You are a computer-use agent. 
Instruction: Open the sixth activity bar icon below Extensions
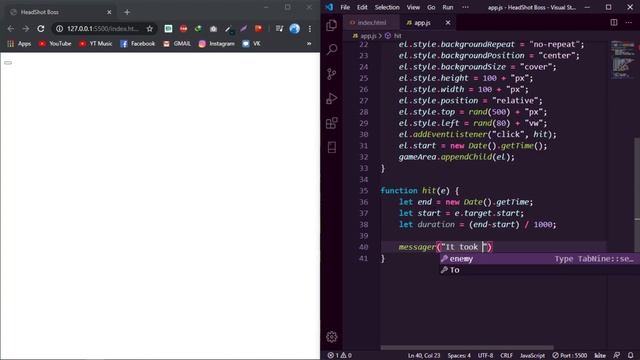[x=332, y=147]
